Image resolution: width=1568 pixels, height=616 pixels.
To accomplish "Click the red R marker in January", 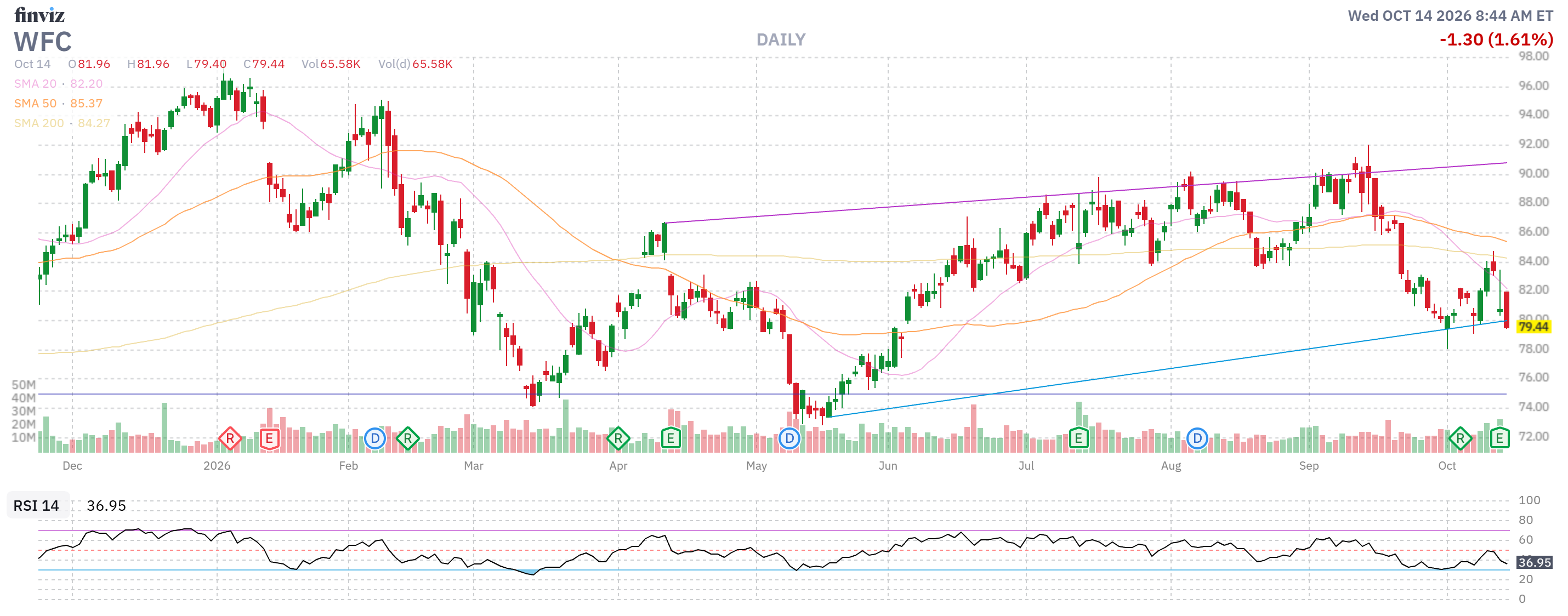I will click(230, 438).
